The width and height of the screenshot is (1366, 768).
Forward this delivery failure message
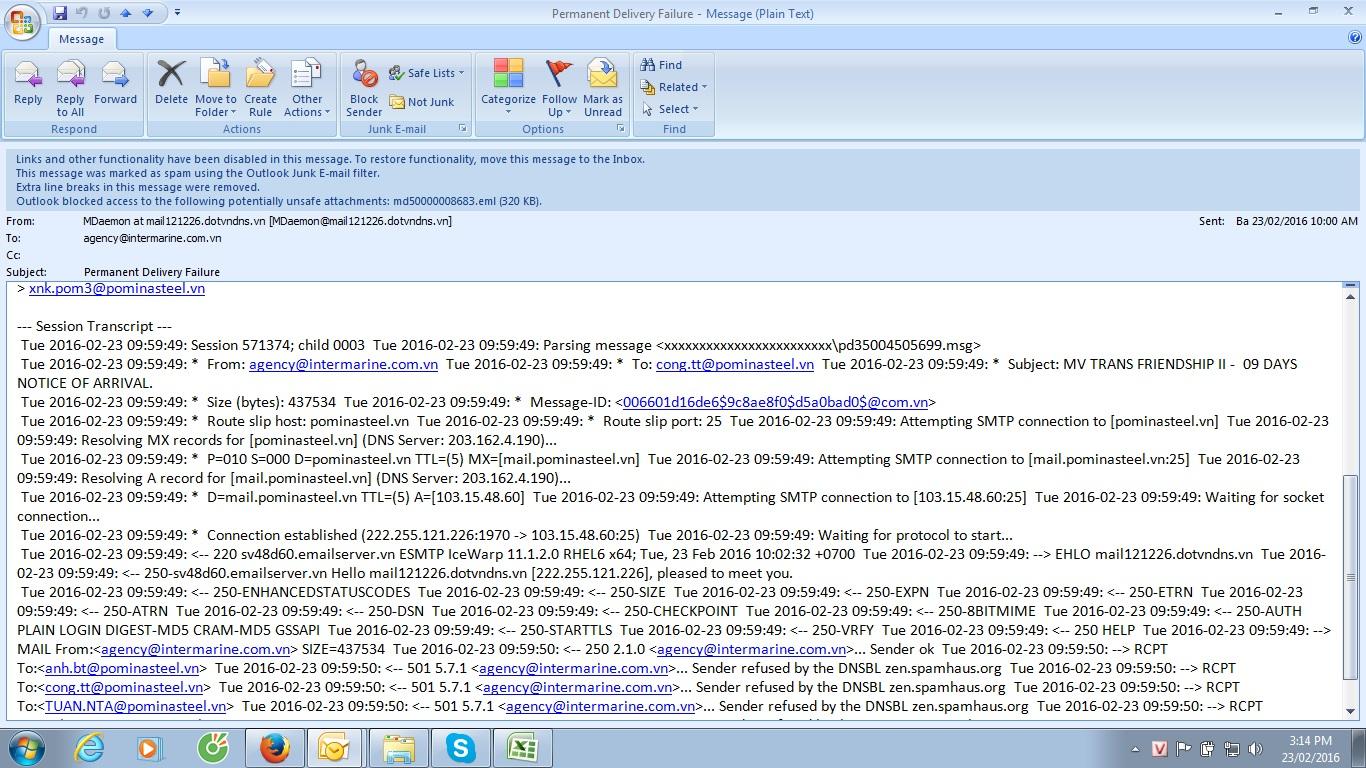coord(115,82)
